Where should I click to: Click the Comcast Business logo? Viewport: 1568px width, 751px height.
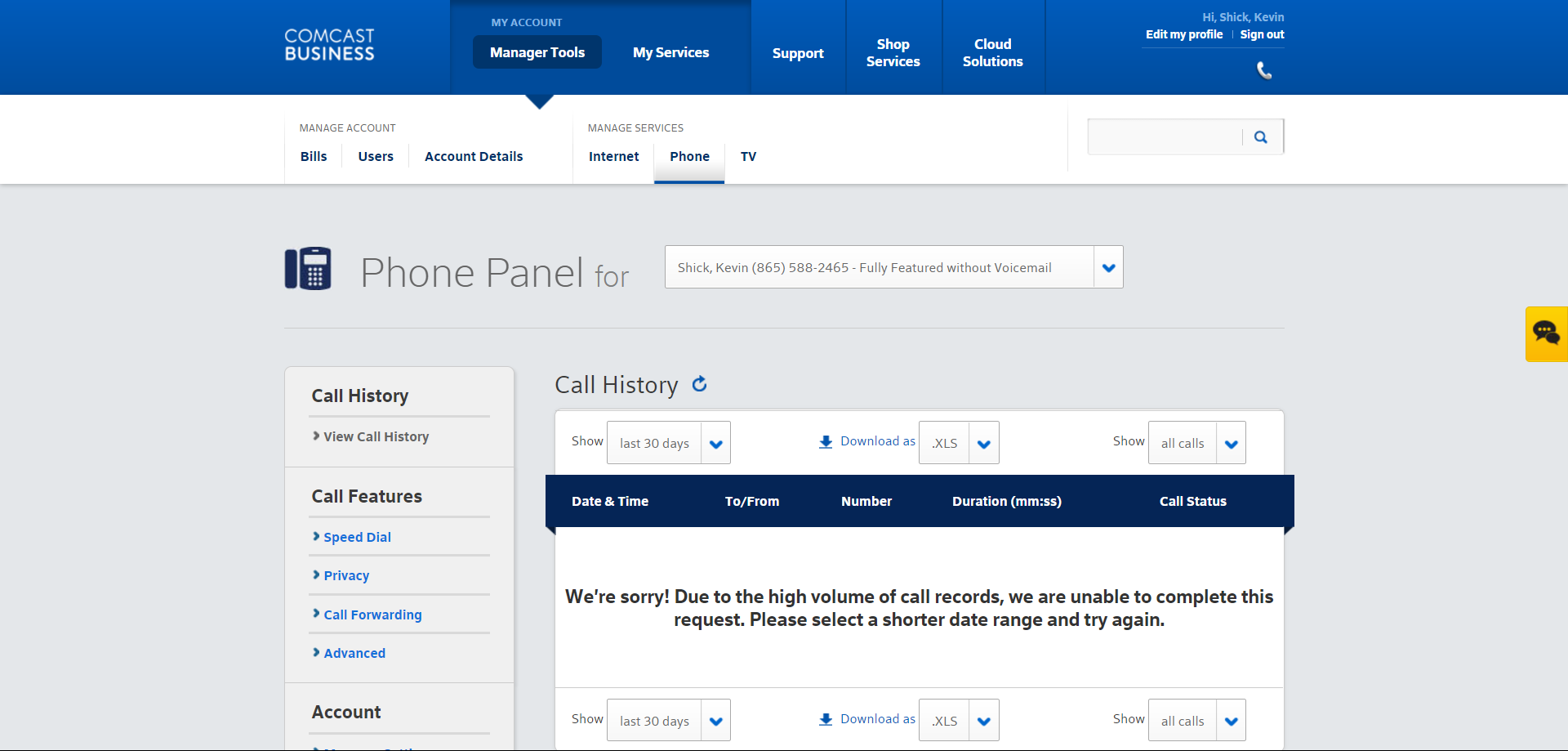click(x=329, y=45)
